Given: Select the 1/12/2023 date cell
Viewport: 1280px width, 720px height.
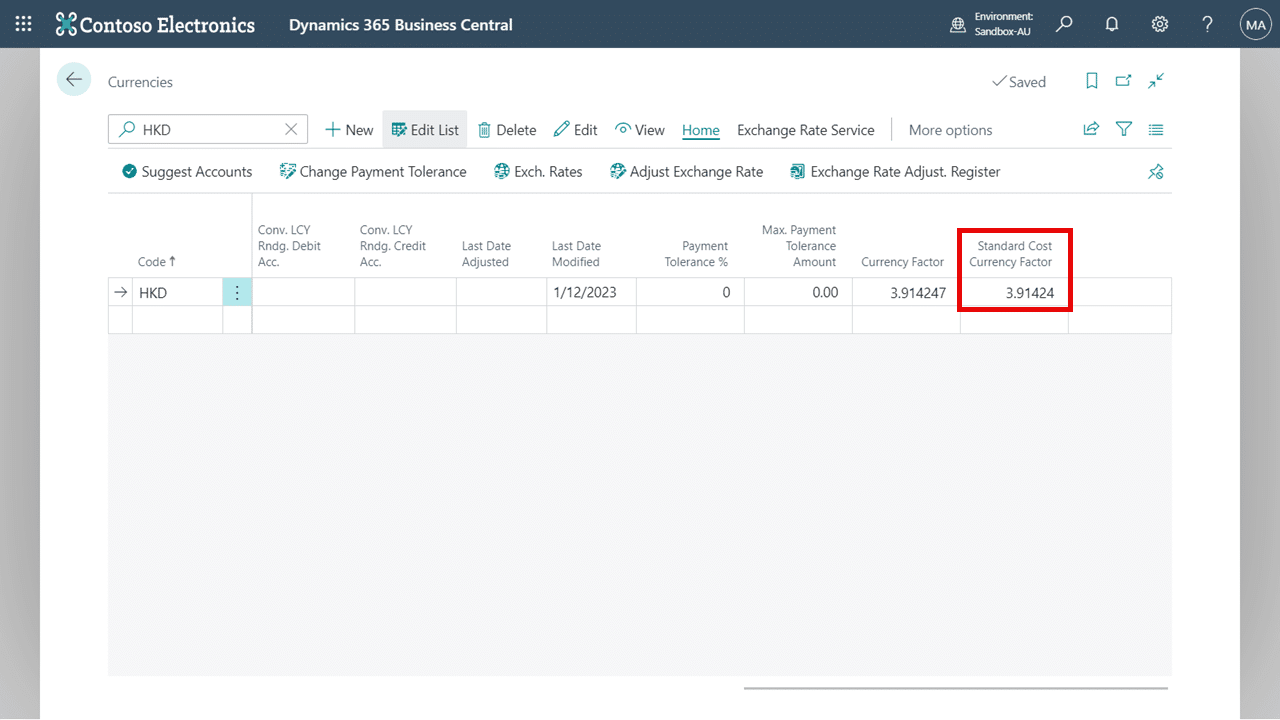Looking at the screenshot, I should [x=591, y=293].
